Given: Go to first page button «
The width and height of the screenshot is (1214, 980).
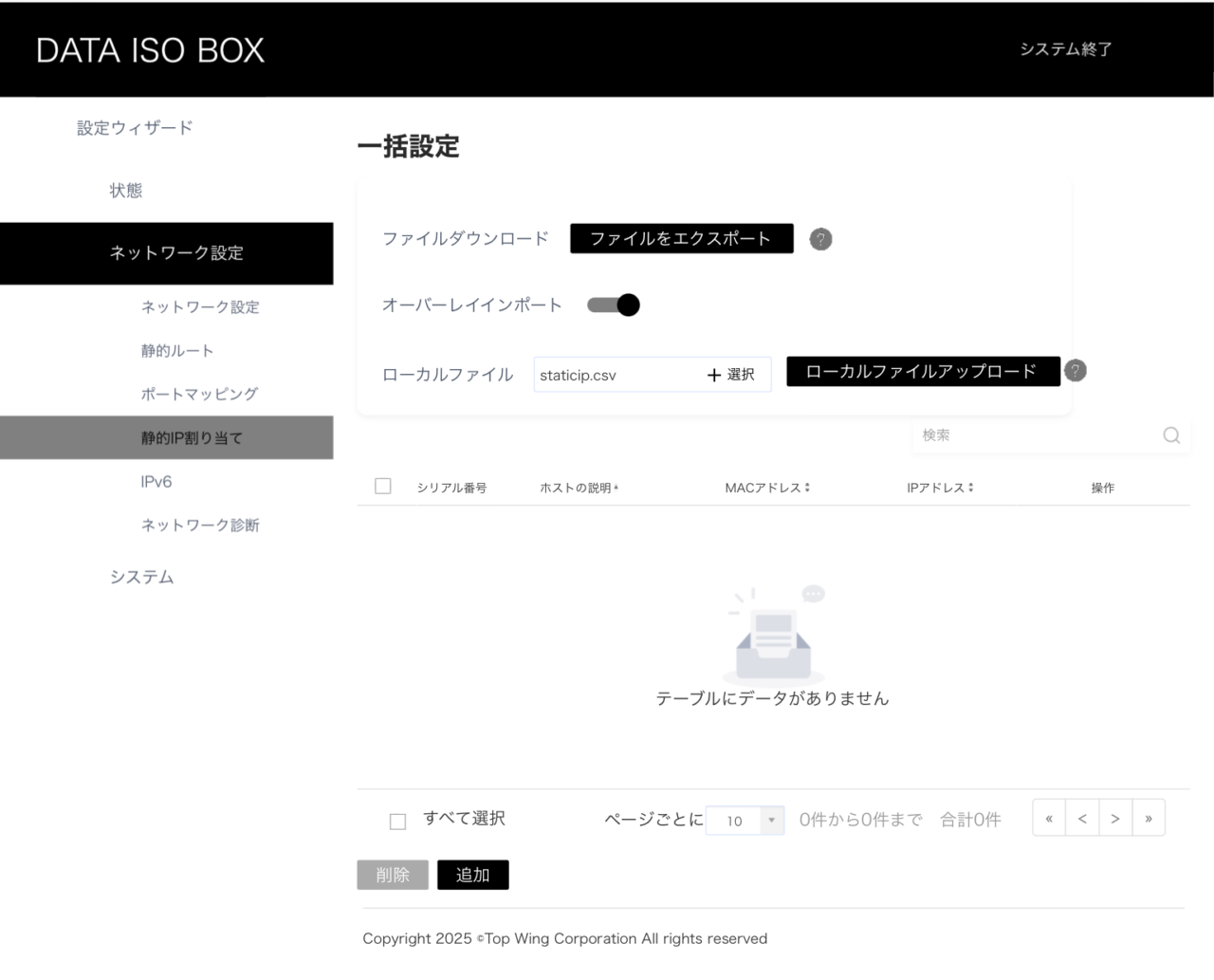Looking at the screenshot, I should 1049,819.
